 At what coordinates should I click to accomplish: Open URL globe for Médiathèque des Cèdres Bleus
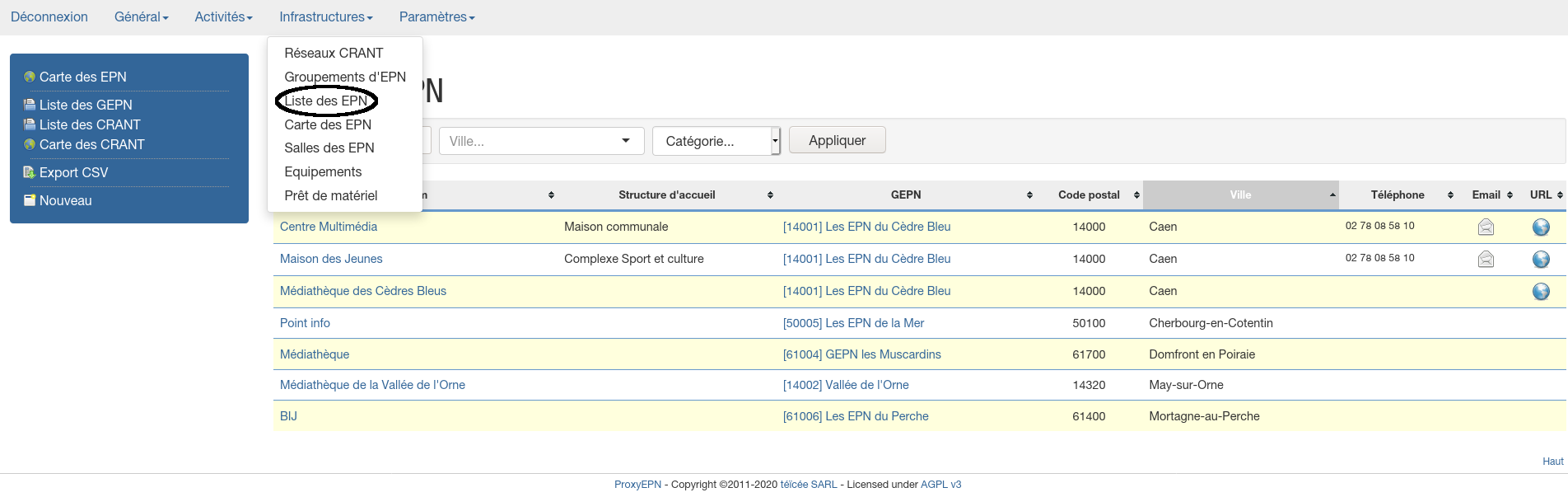[x=1541, y=291]
